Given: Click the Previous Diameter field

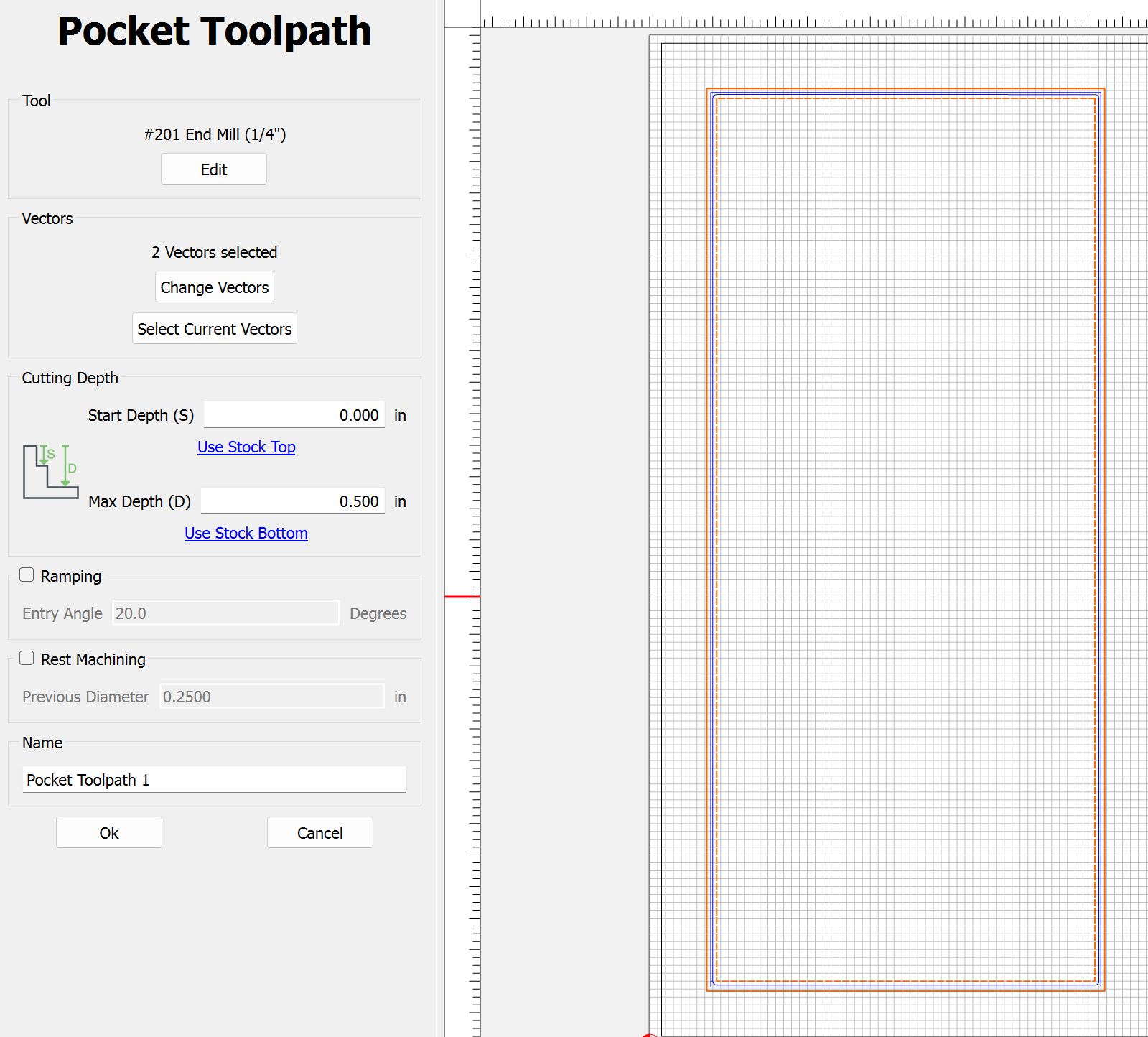Looking at the screenshot, I should click(x=271, y=697).
